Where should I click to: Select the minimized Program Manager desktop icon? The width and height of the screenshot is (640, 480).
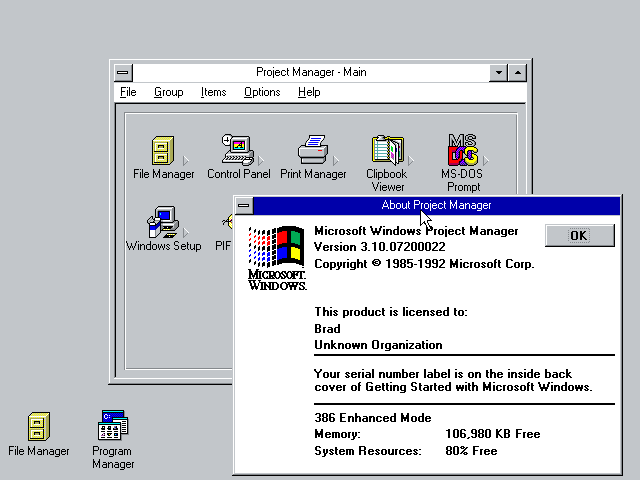click(x=113, y=425)
